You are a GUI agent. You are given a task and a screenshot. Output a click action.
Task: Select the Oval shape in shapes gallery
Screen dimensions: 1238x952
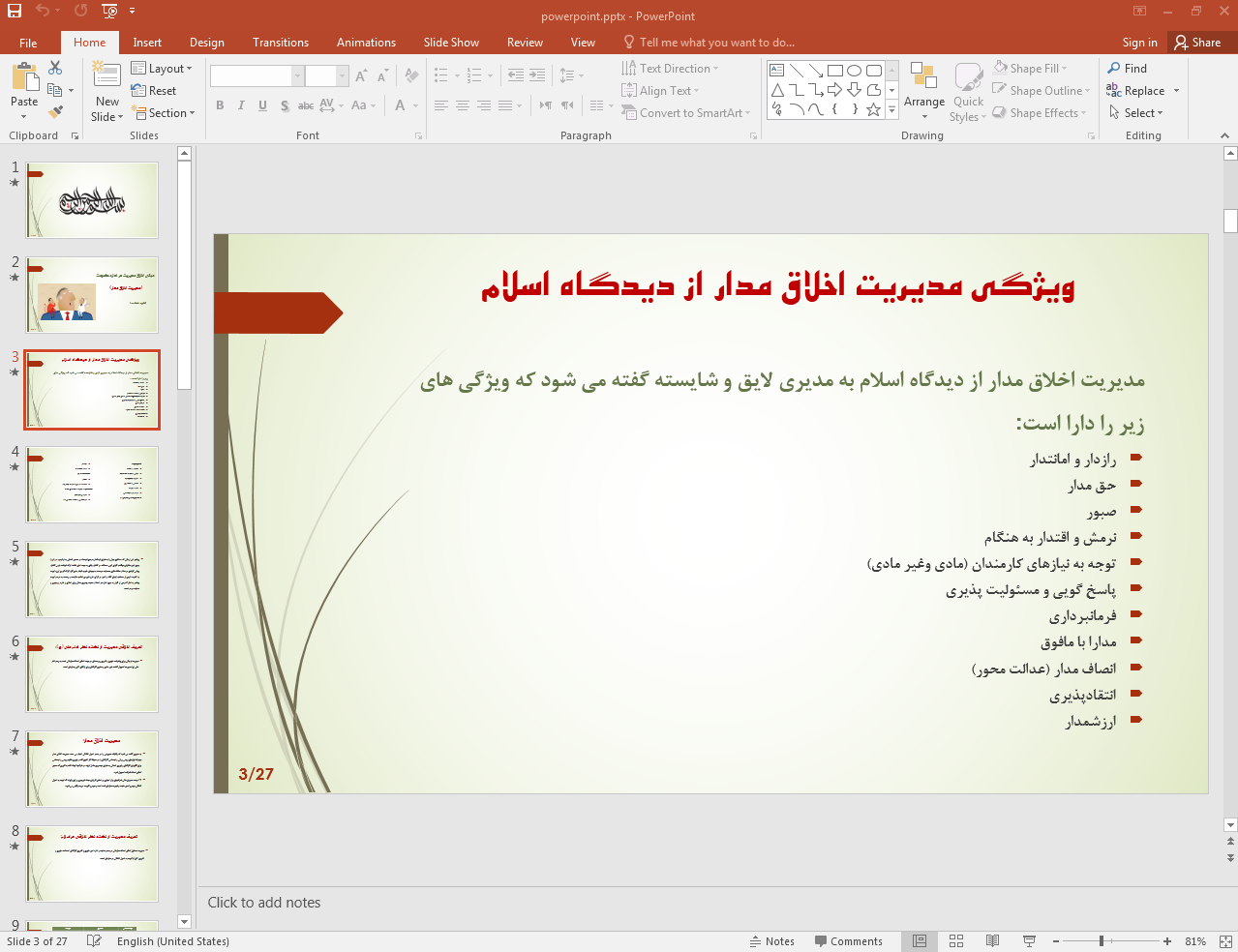click(854, 71)
